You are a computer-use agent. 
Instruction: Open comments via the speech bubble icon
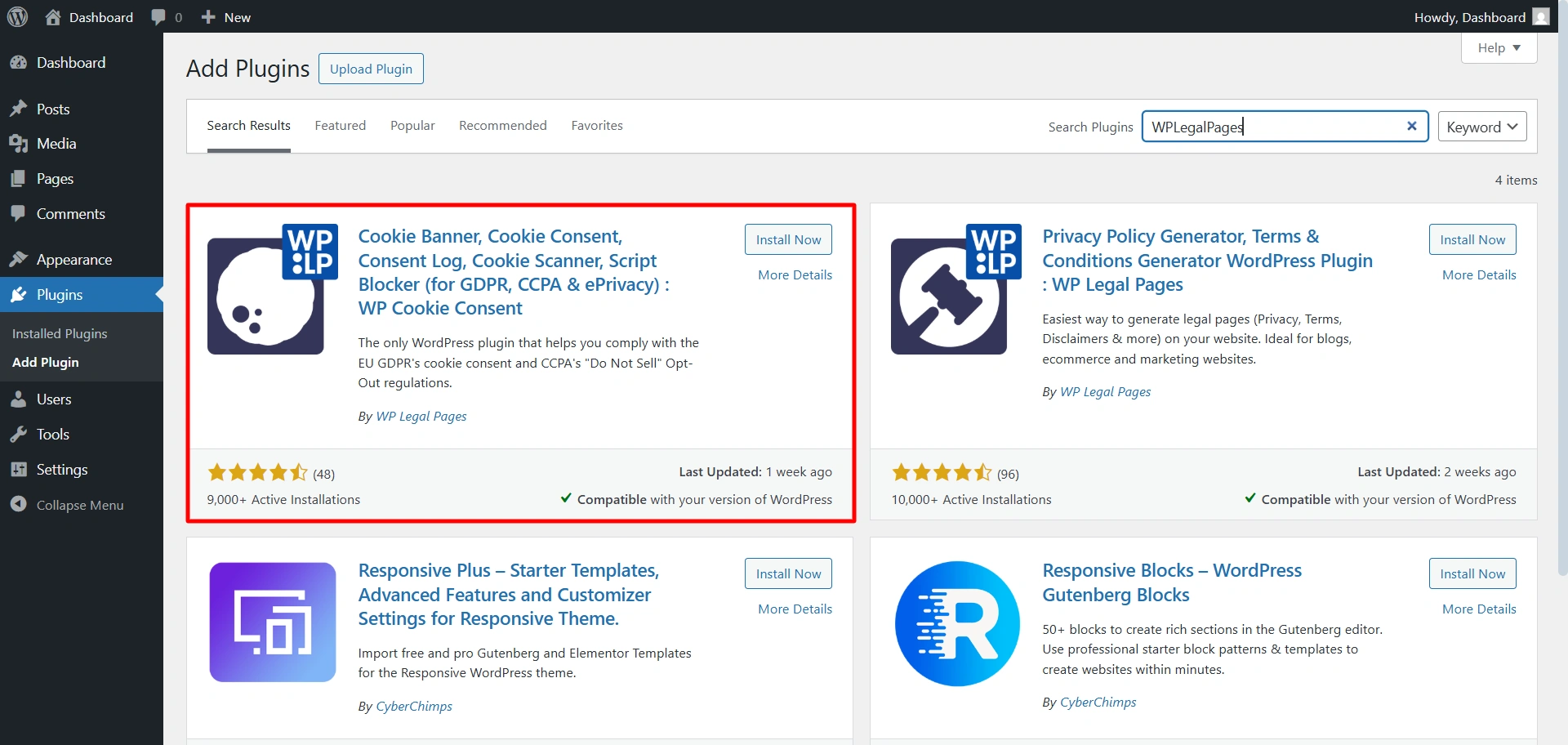click(158, 16)
